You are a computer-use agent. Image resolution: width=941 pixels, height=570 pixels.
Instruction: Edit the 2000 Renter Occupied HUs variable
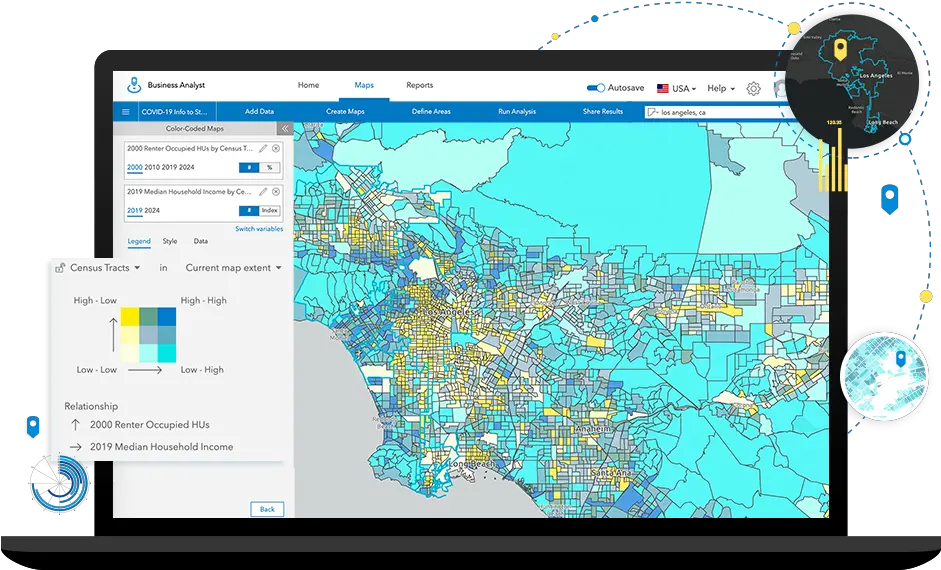(263, 148)
